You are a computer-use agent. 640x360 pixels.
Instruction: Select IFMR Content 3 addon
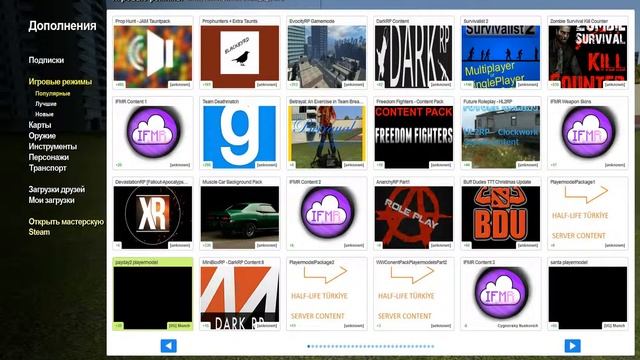pos(501,294)
